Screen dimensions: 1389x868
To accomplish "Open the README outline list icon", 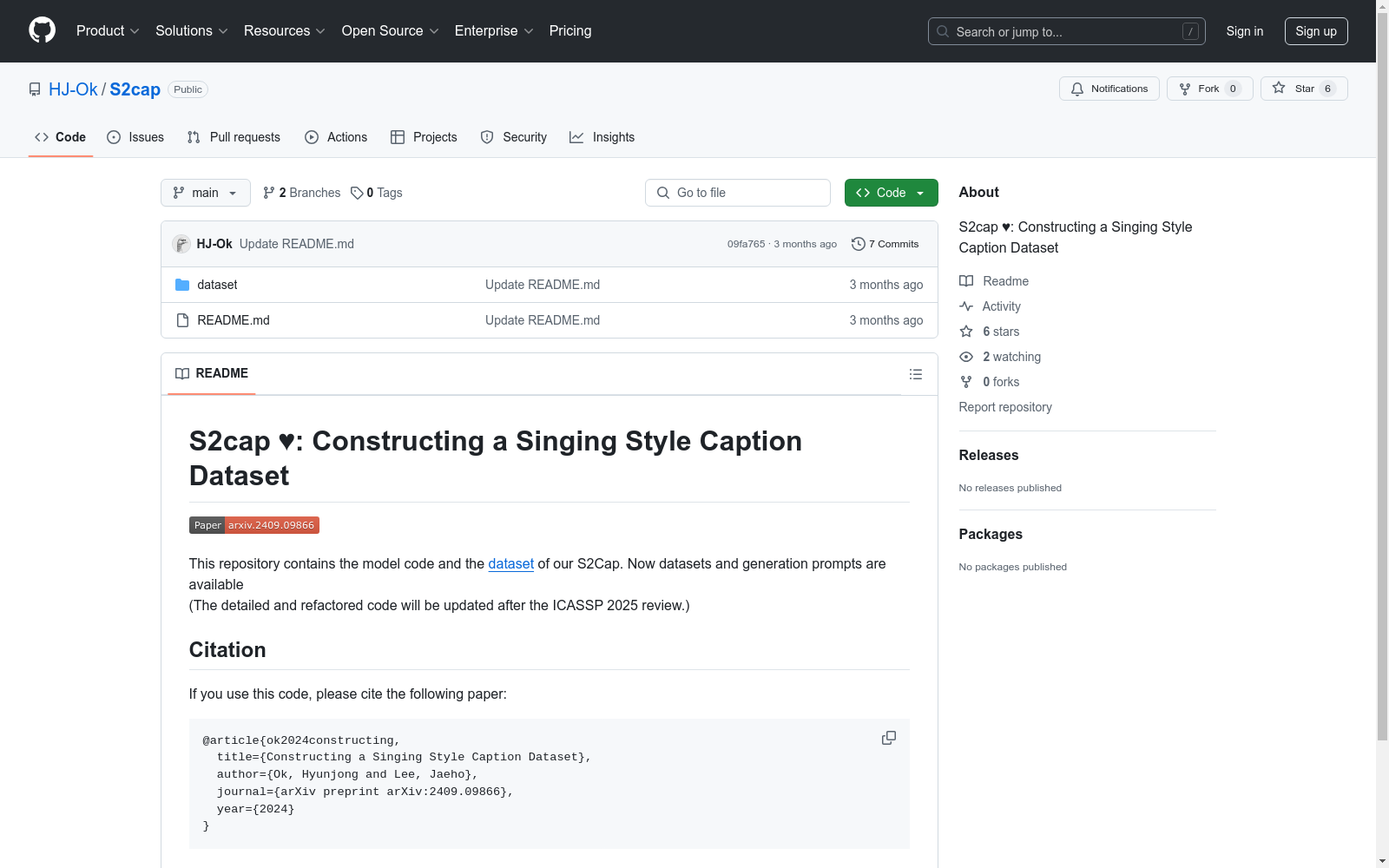I will click(x=915, y=374).
